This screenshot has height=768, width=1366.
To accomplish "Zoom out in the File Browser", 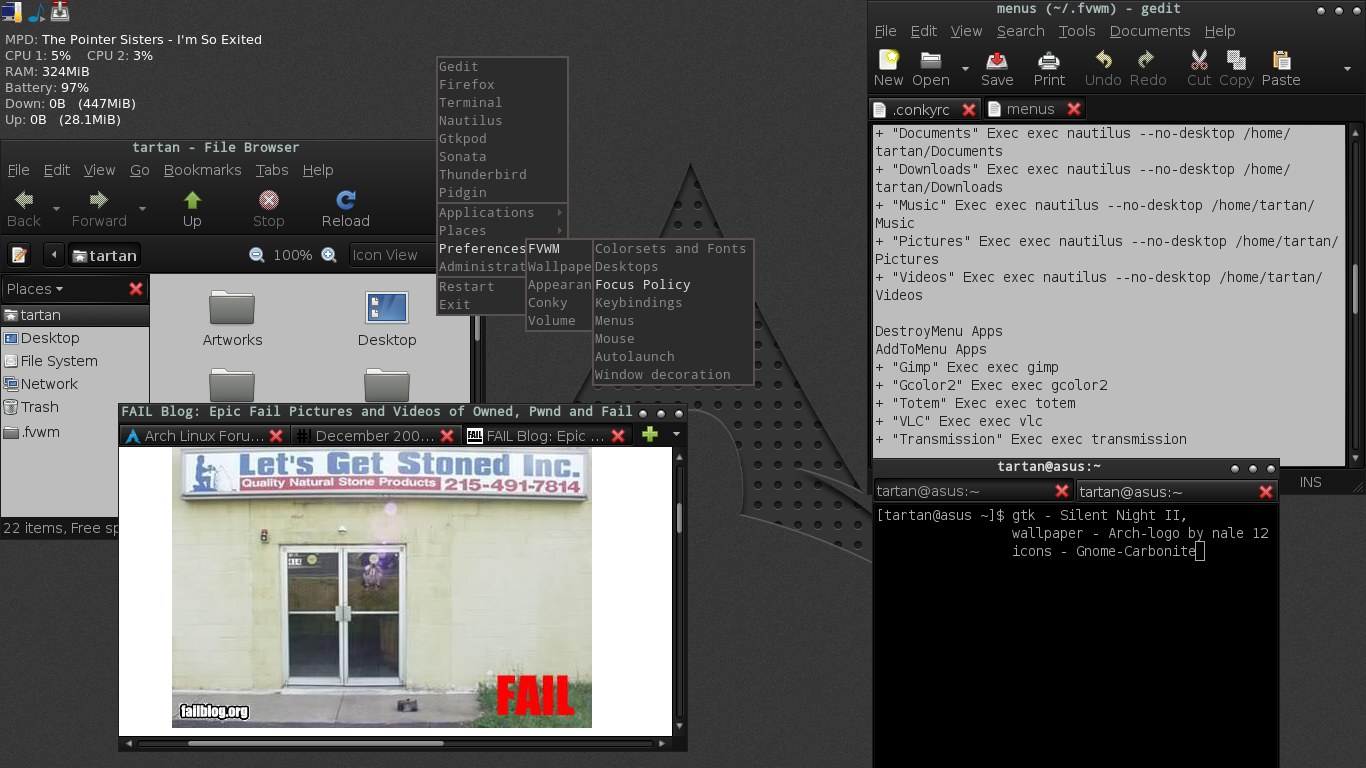I will [257, 255].
